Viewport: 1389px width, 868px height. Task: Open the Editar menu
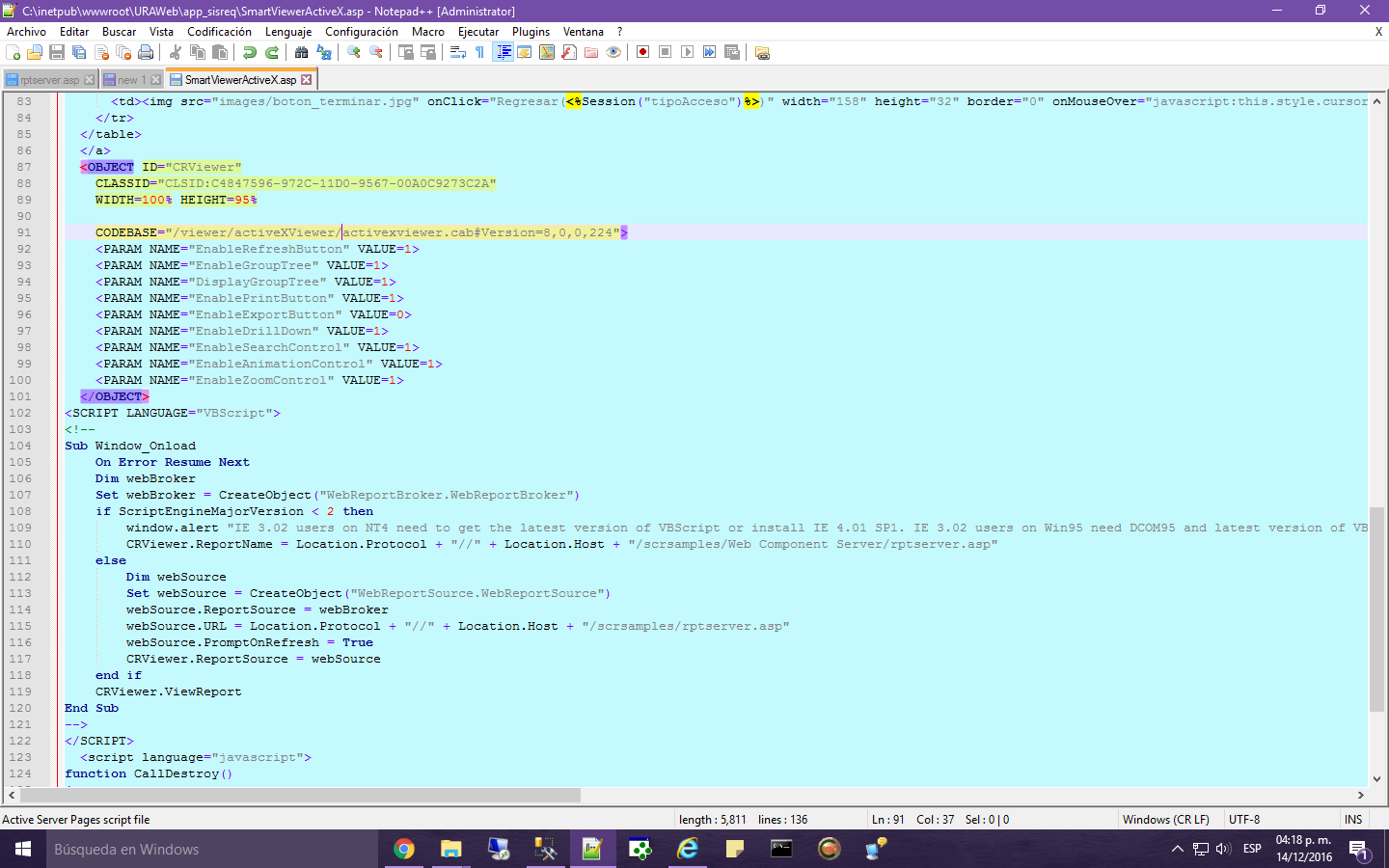coord(74,32)
